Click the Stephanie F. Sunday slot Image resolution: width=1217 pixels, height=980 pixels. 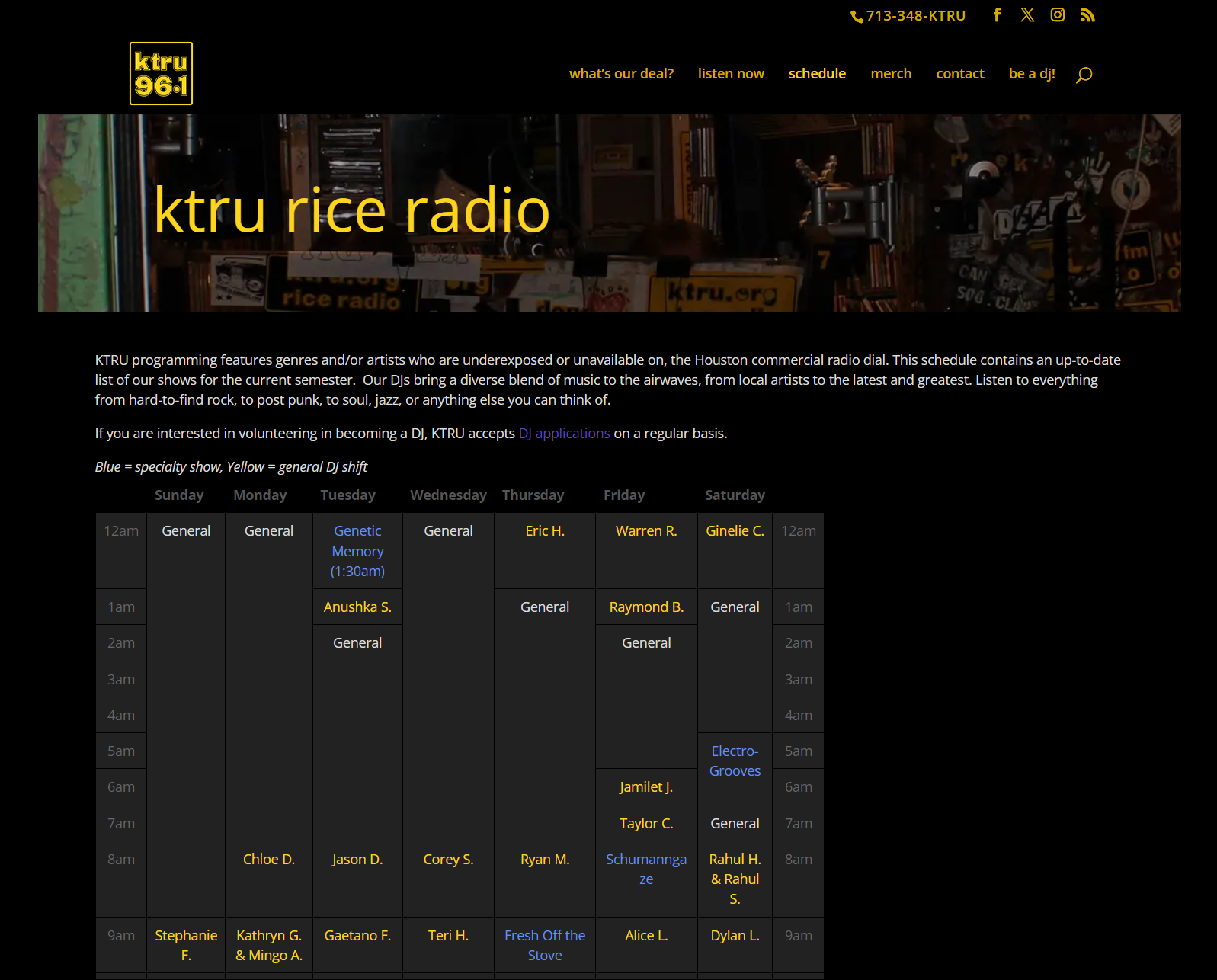click(186, 945)
